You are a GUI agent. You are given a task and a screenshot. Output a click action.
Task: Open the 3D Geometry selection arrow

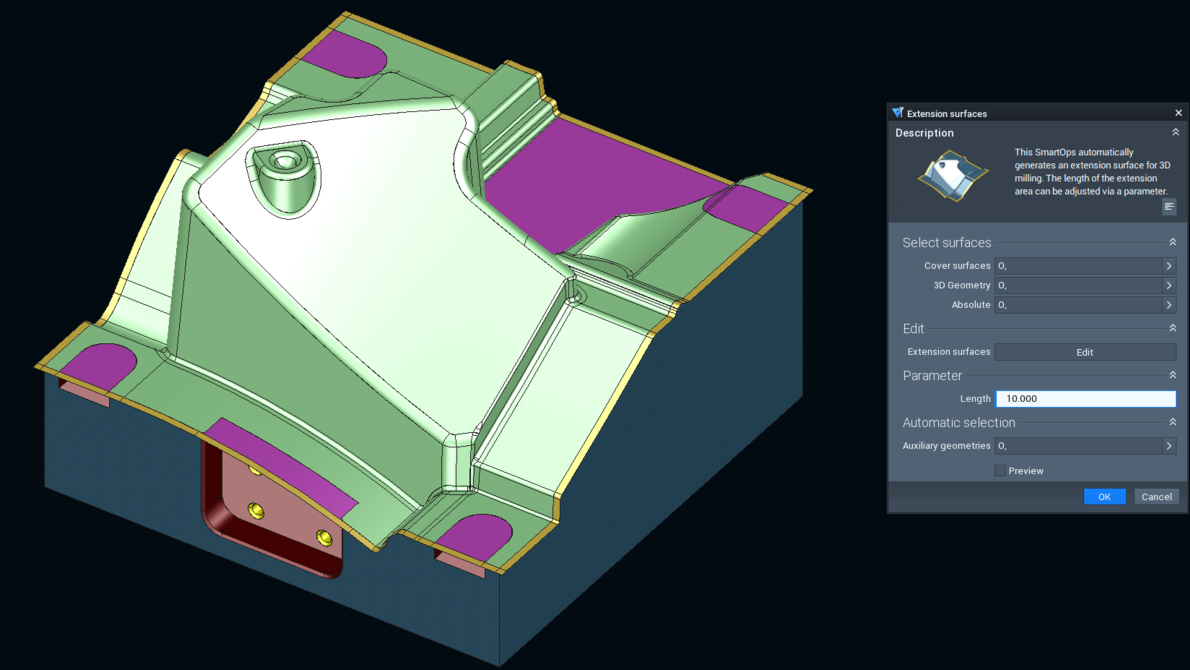point(1167,285)
